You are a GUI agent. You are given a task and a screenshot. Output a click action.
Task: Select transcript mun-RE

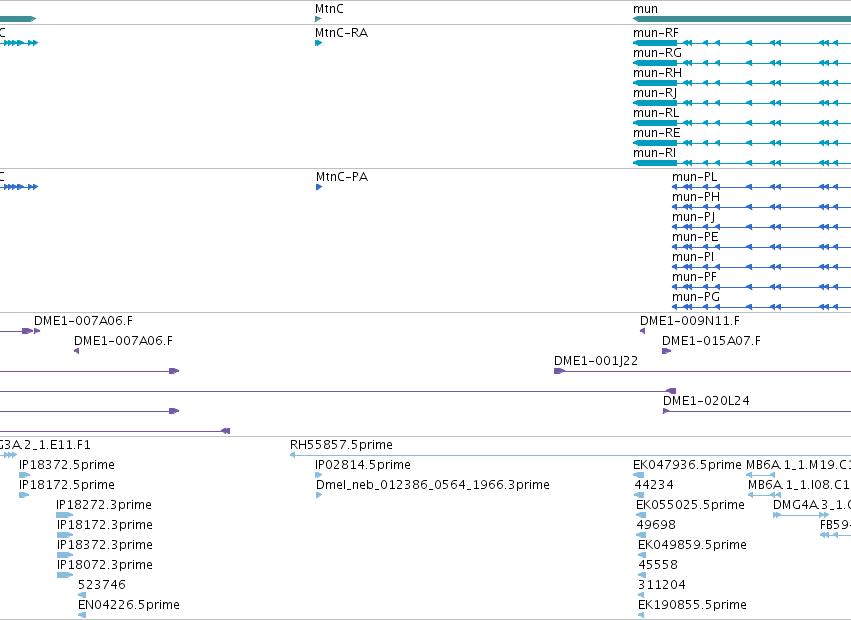point(656,133)
